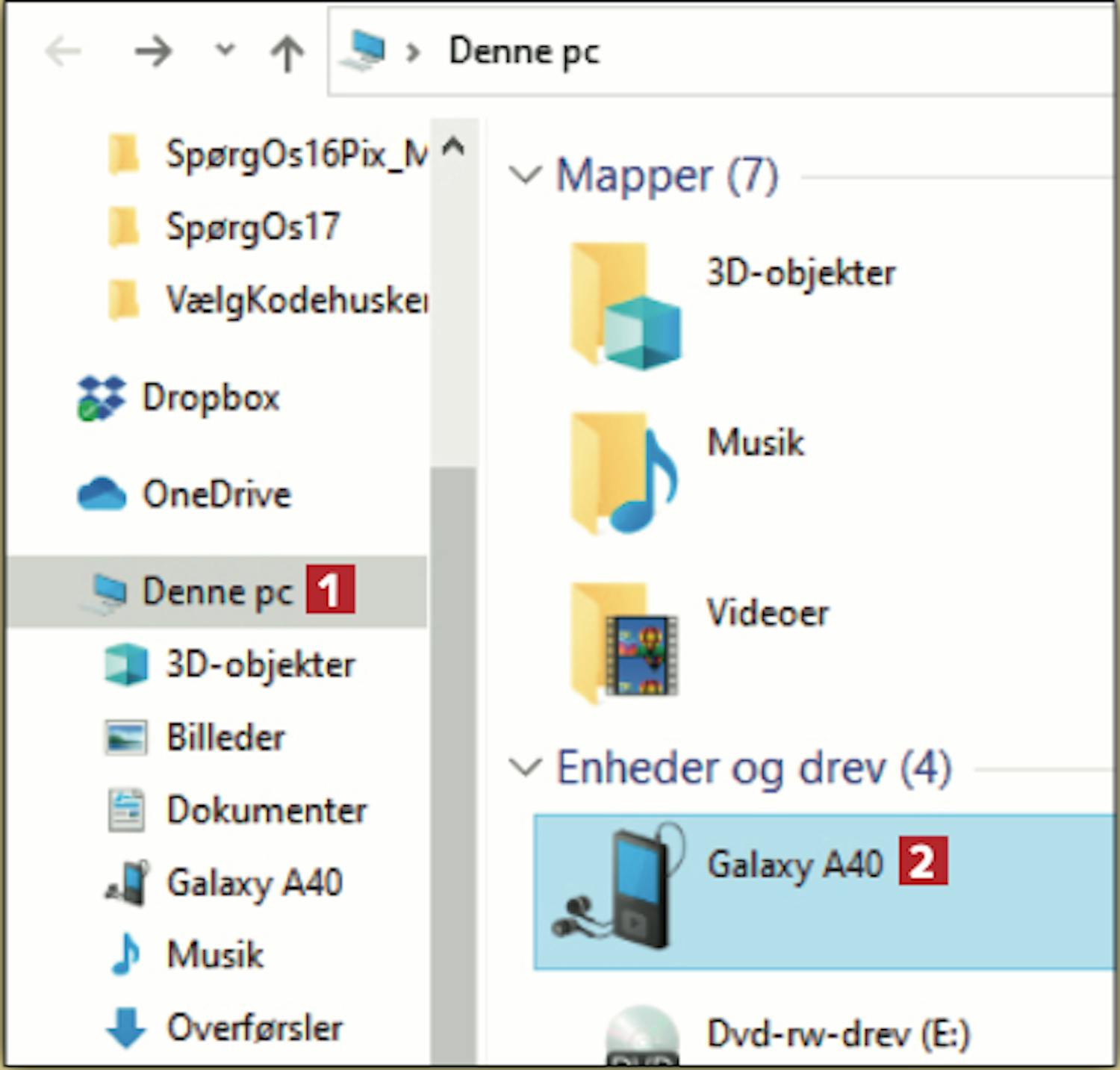
Task: Collapse the Enheder og drev section
Action: [525, 768]
